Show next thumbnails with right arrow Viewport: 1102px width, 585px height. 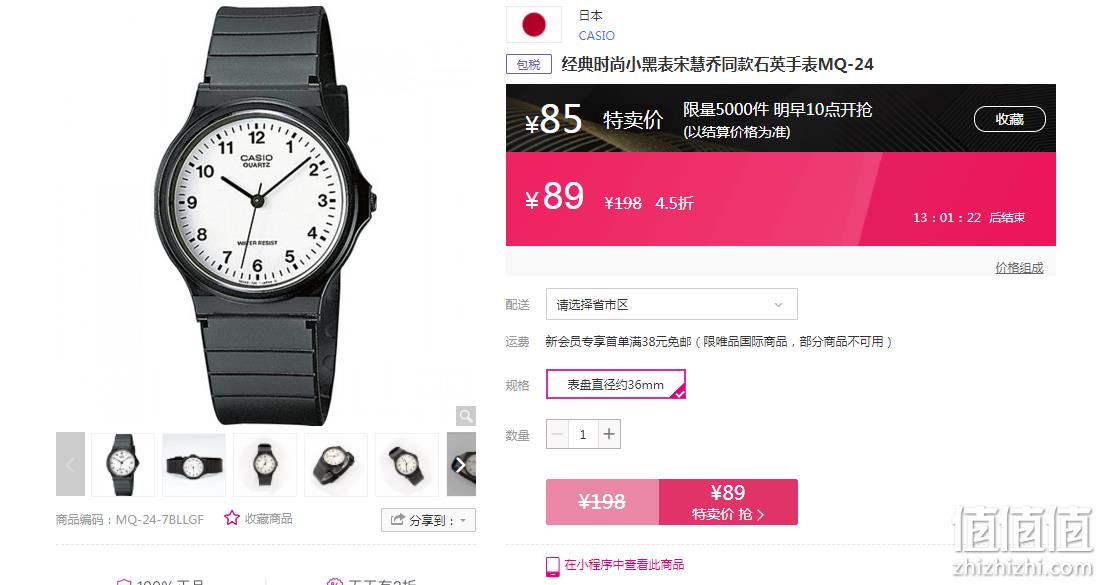tap(461, 464)
